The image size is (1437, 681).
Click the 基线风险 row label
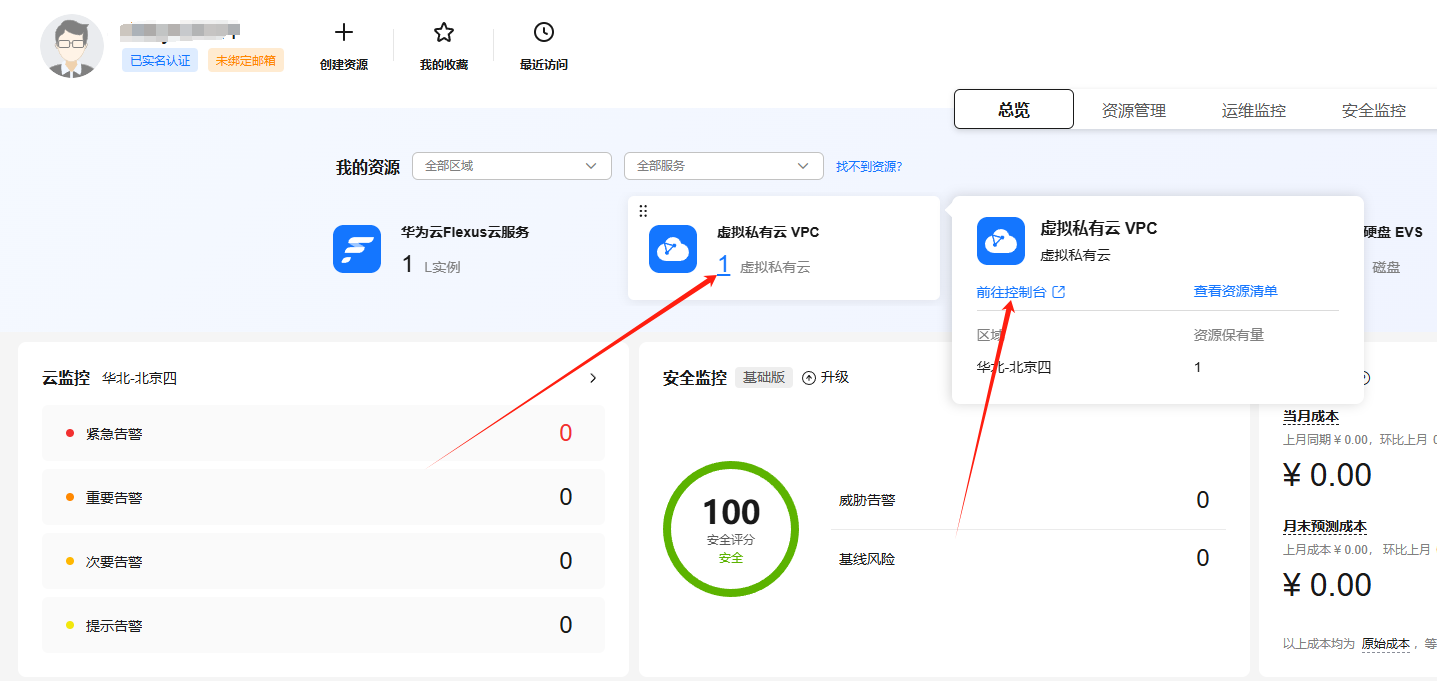click(867, 558)
